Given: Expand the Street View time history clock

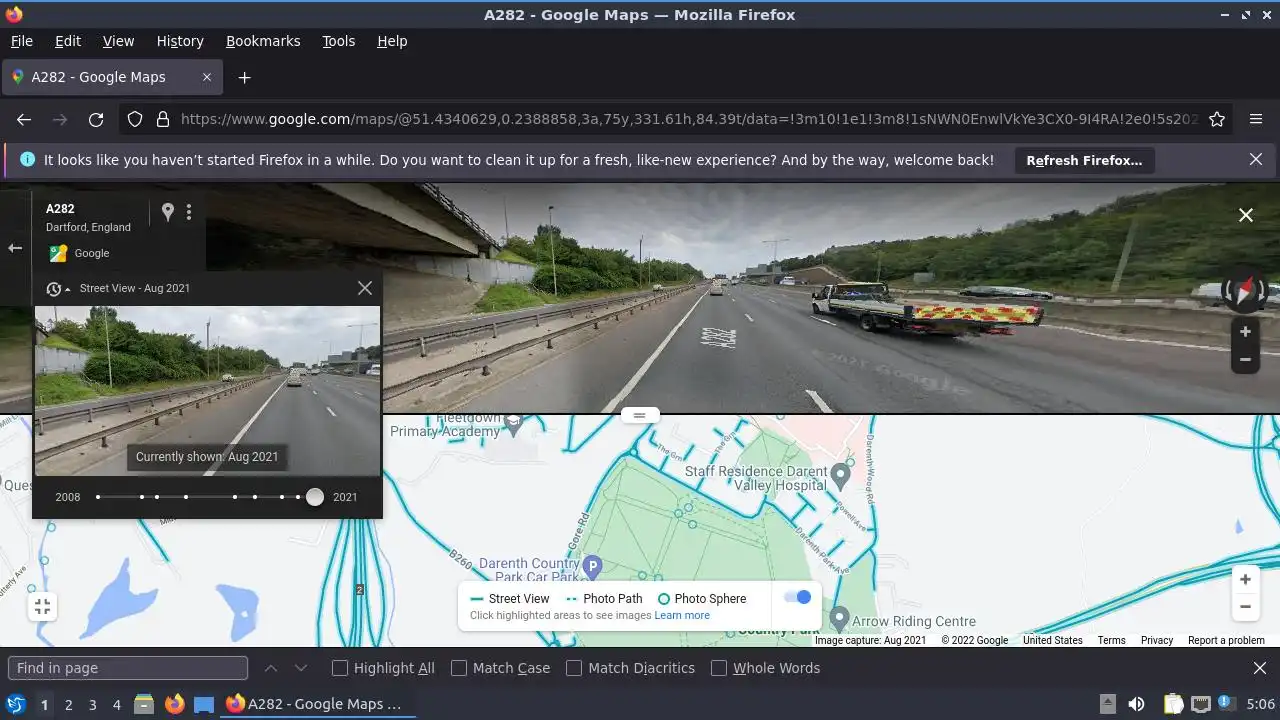Looking at the screenshot, I should tap(57, 288).
